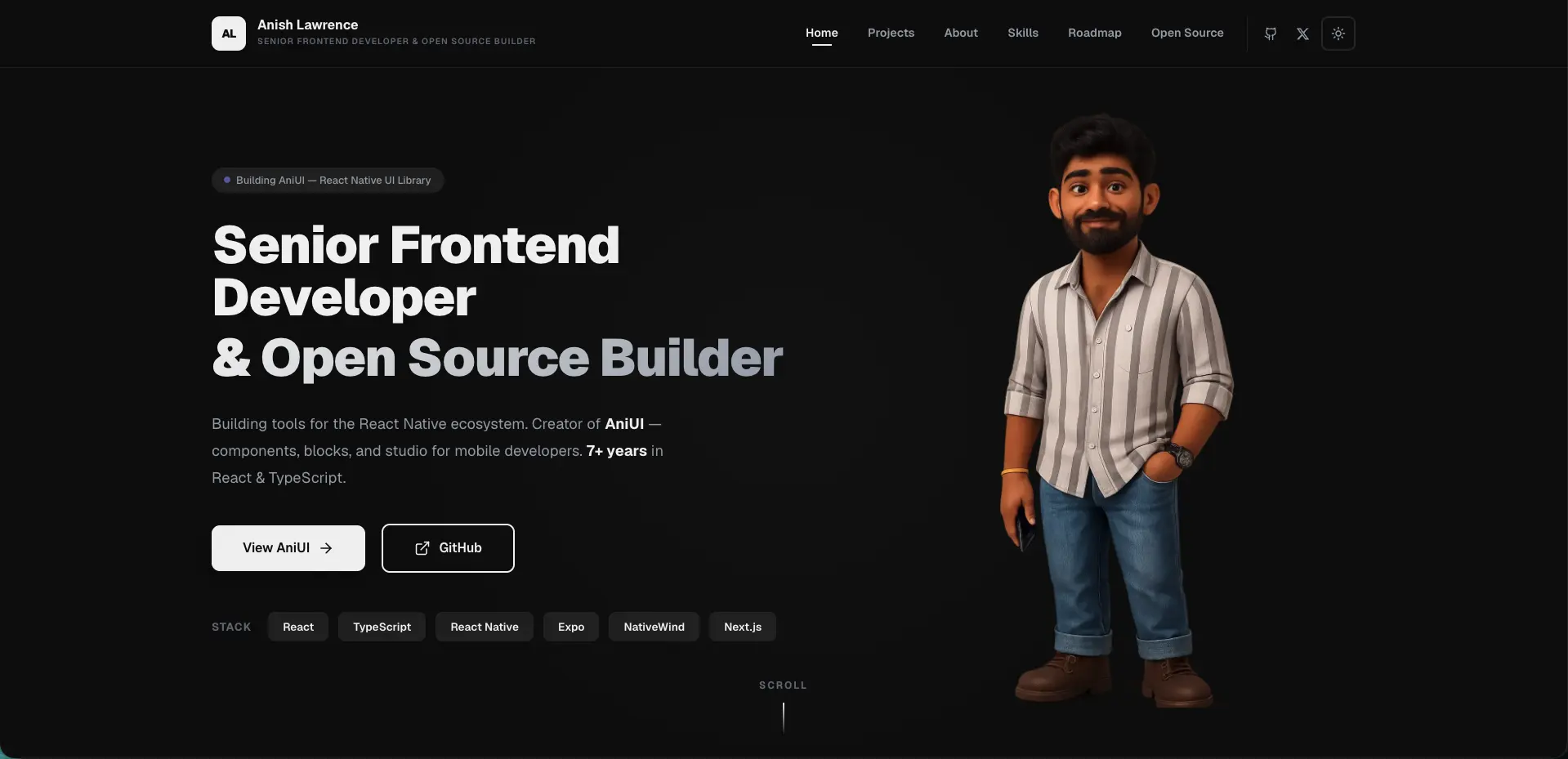Click the AL logo badge
The image size is (1568, 759).
[229, 33]
